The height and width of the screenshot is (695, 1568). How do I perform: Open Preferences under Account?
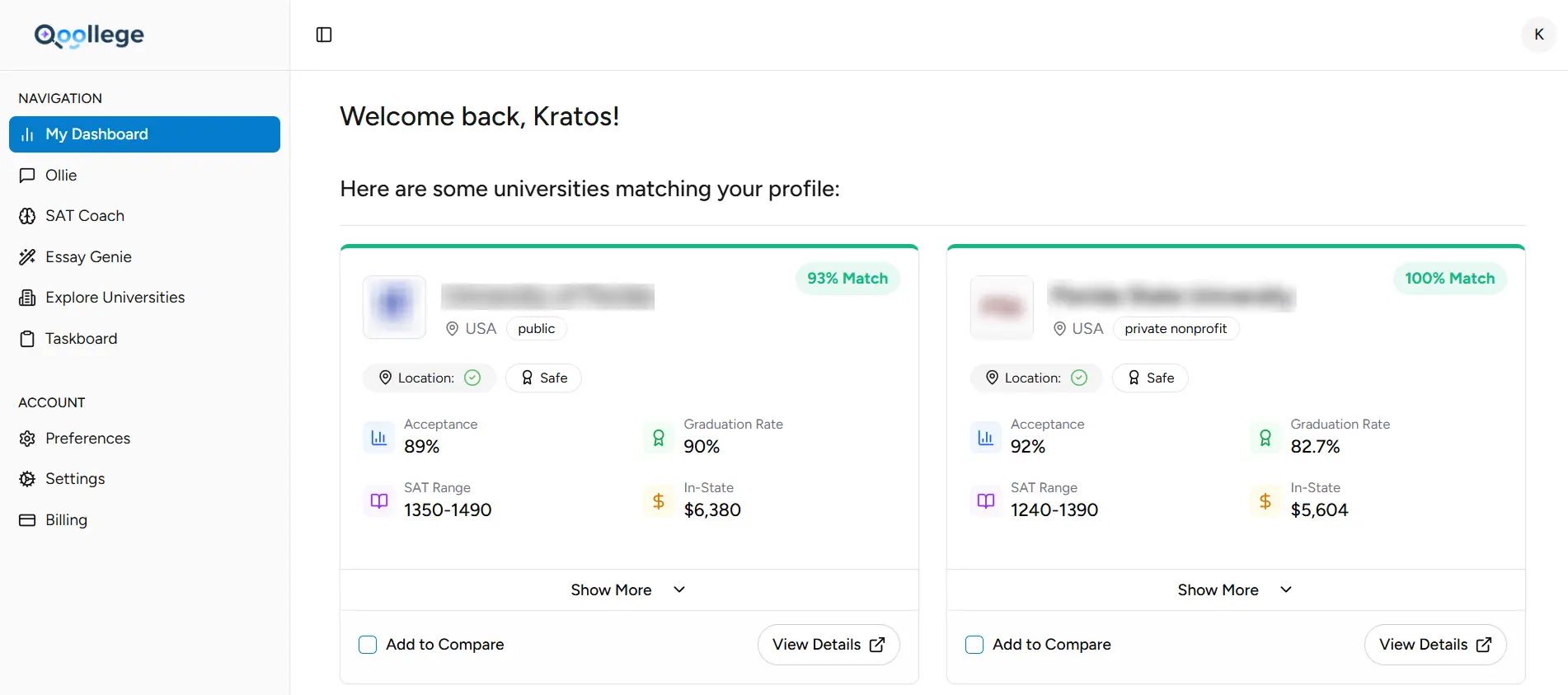(x=87, y=438)
